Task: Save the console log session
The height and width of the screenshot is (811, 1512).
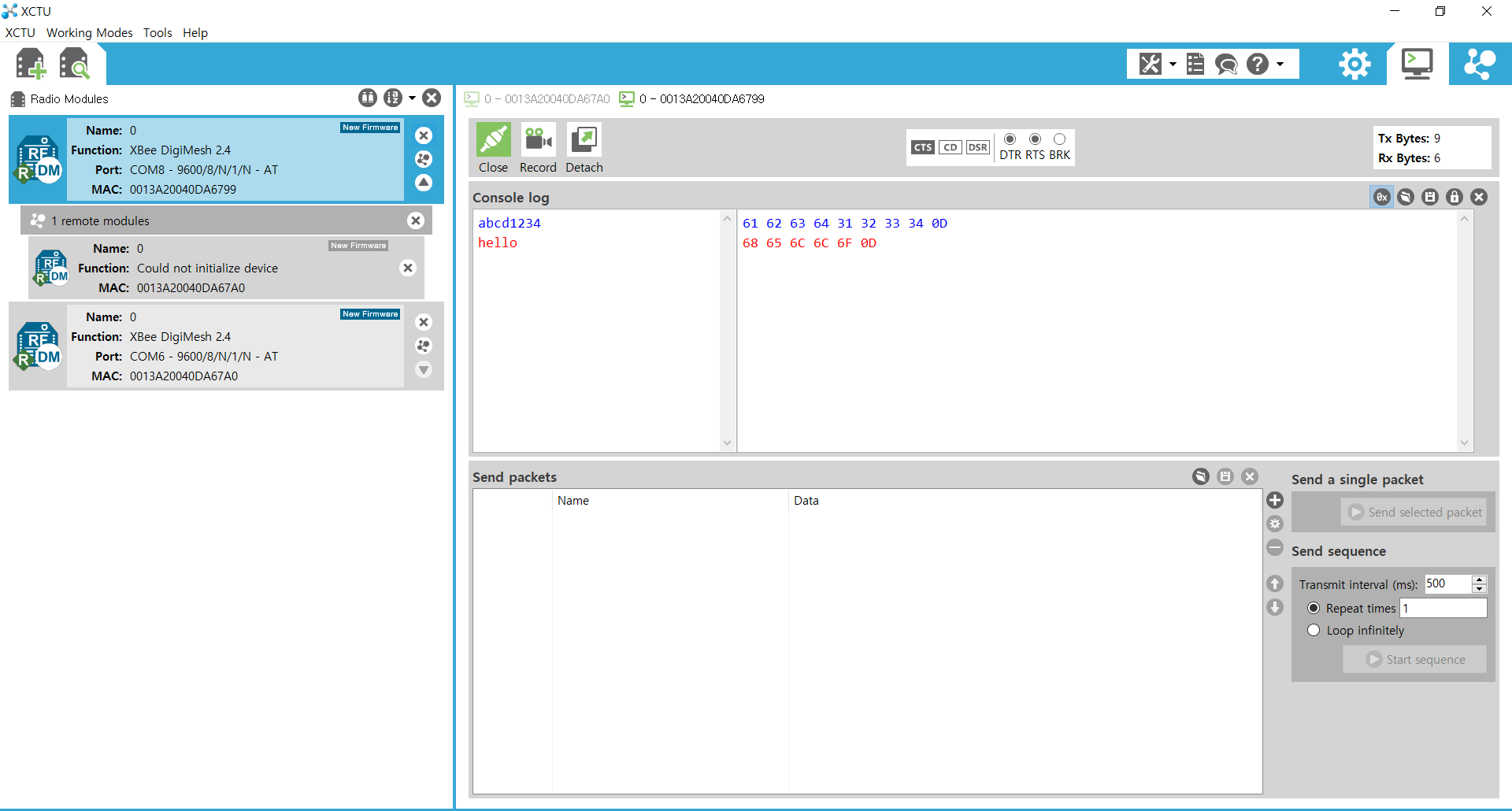Action: tap(1430, 197)
